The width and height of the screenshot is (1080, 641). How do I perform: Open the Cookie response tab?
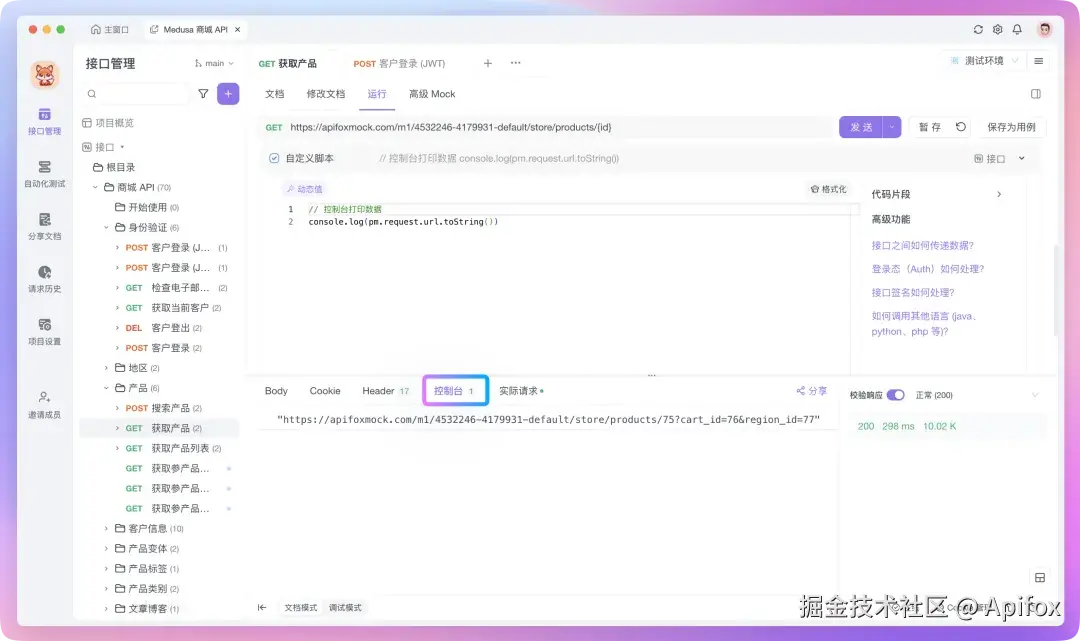point(324,391)
